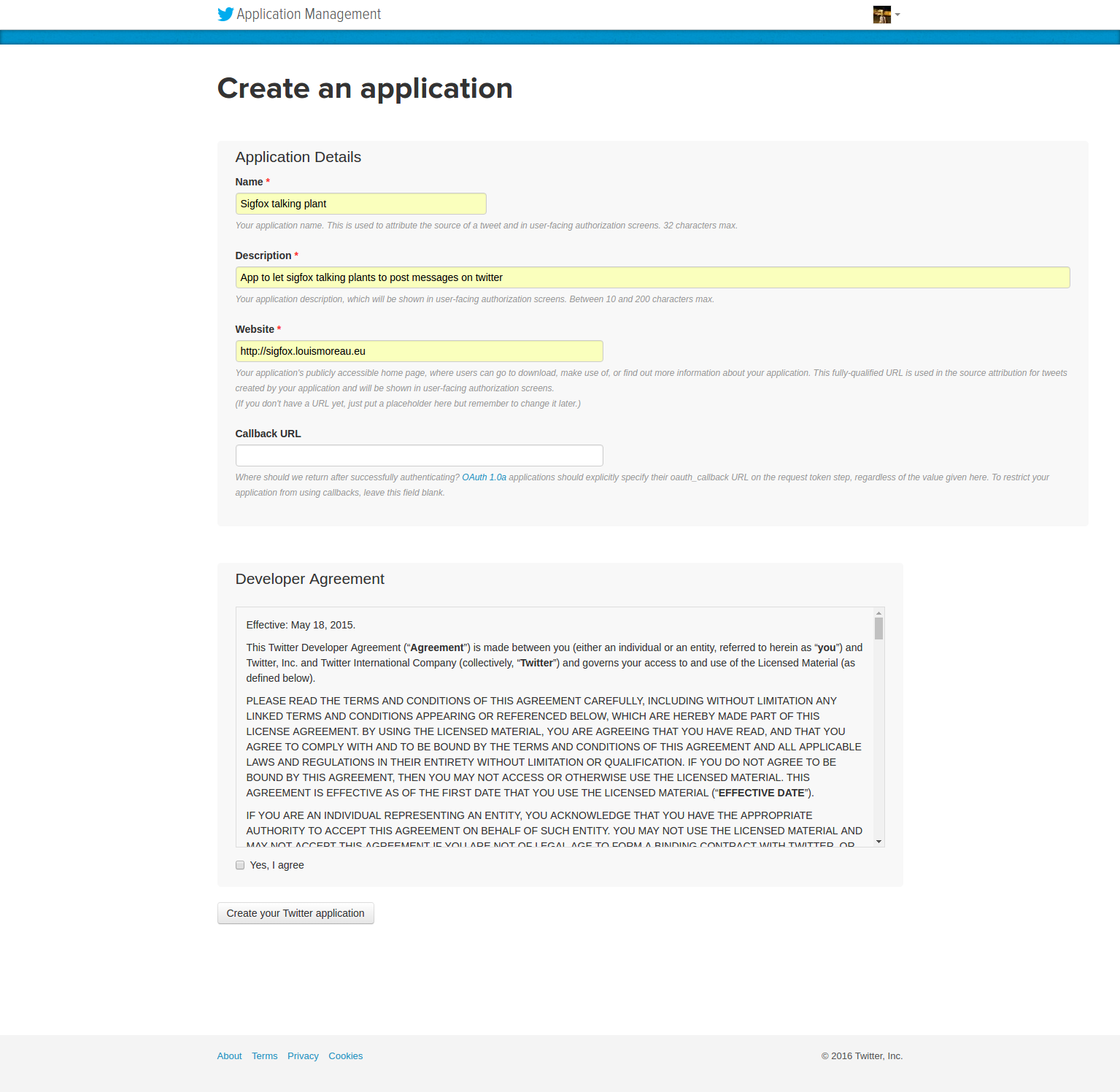Edit the Website URL field
This screenshot has width=1120, height=1092.
(x=419, y=351)
